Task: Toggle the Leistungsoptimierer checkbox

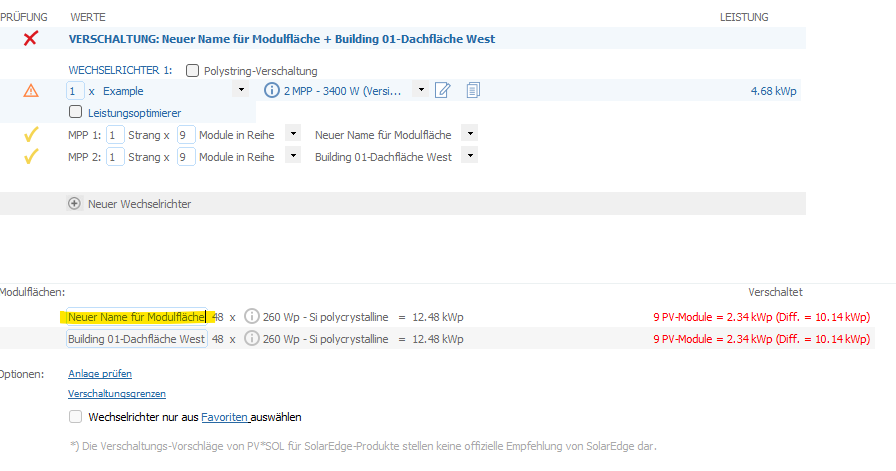Action: [75, 111]
